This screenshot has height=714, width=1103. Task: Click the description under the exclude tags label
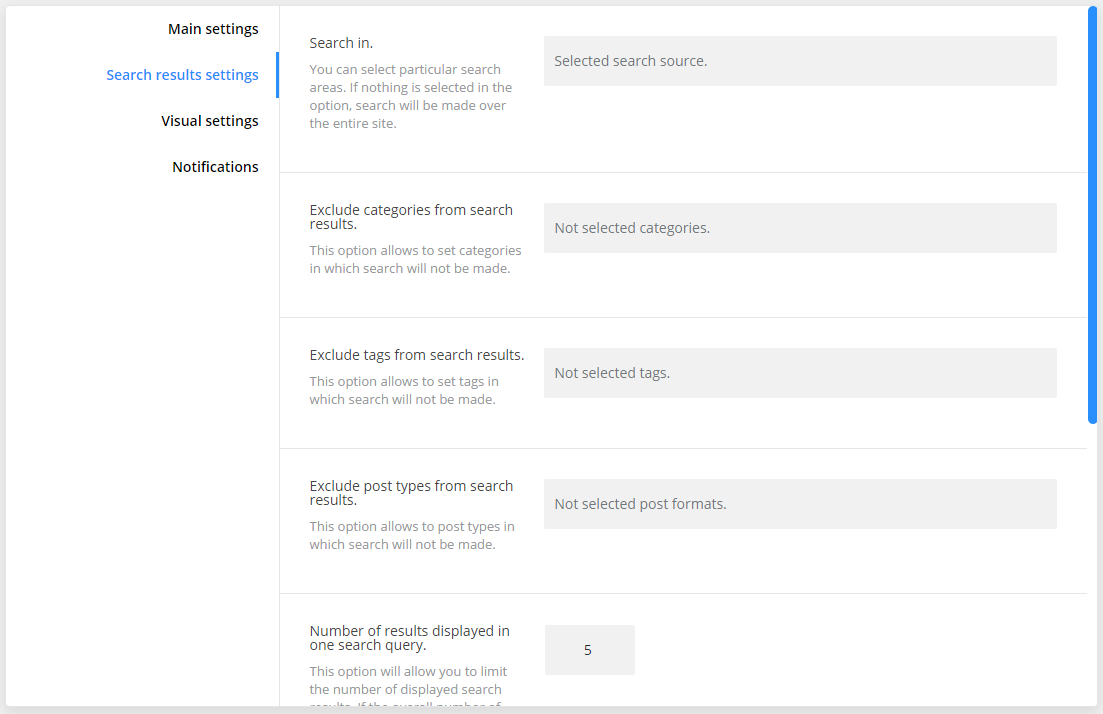tap(404, 391)
